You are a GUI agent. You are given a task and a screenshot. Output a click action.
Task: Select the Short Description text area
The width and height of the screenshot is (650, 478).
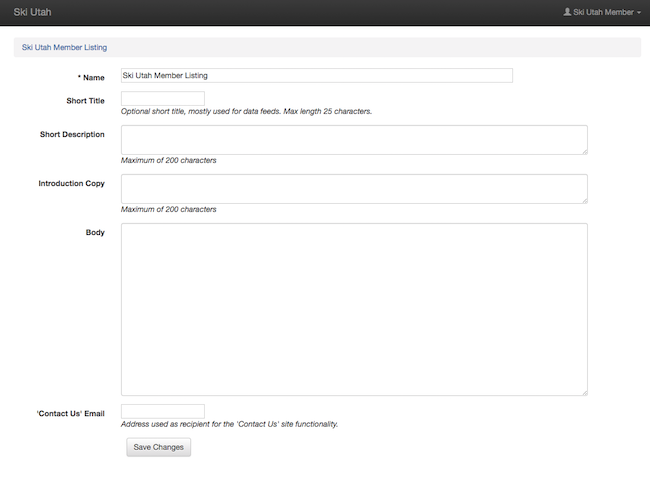353,139
